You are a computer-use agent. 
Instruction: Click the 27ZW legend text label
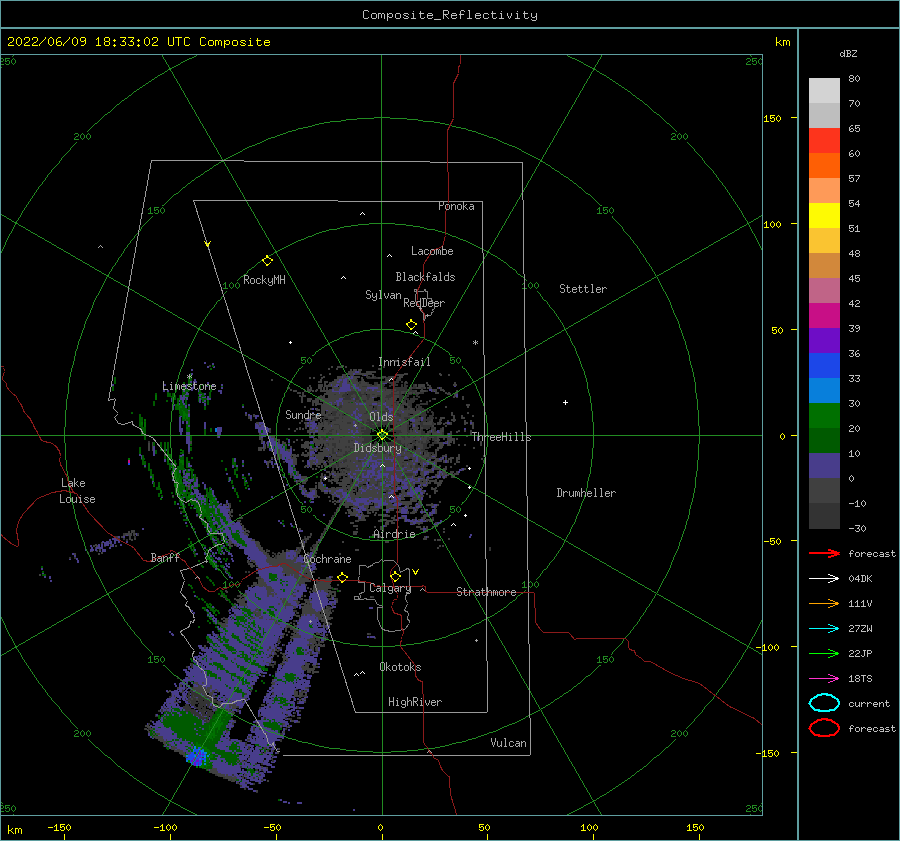click(860, 629)
